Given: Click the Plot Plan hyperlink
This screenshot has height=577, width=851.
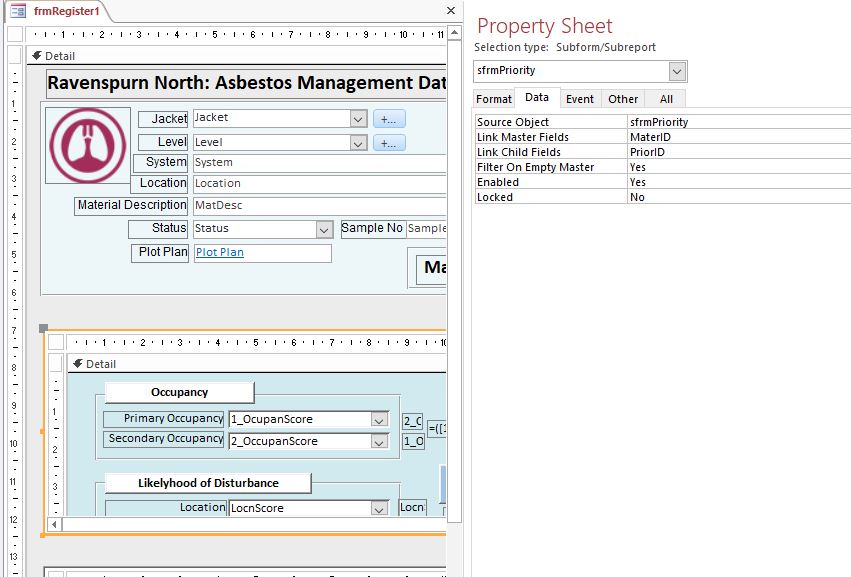Looking at the screenshot, I should tap(220, 253).
